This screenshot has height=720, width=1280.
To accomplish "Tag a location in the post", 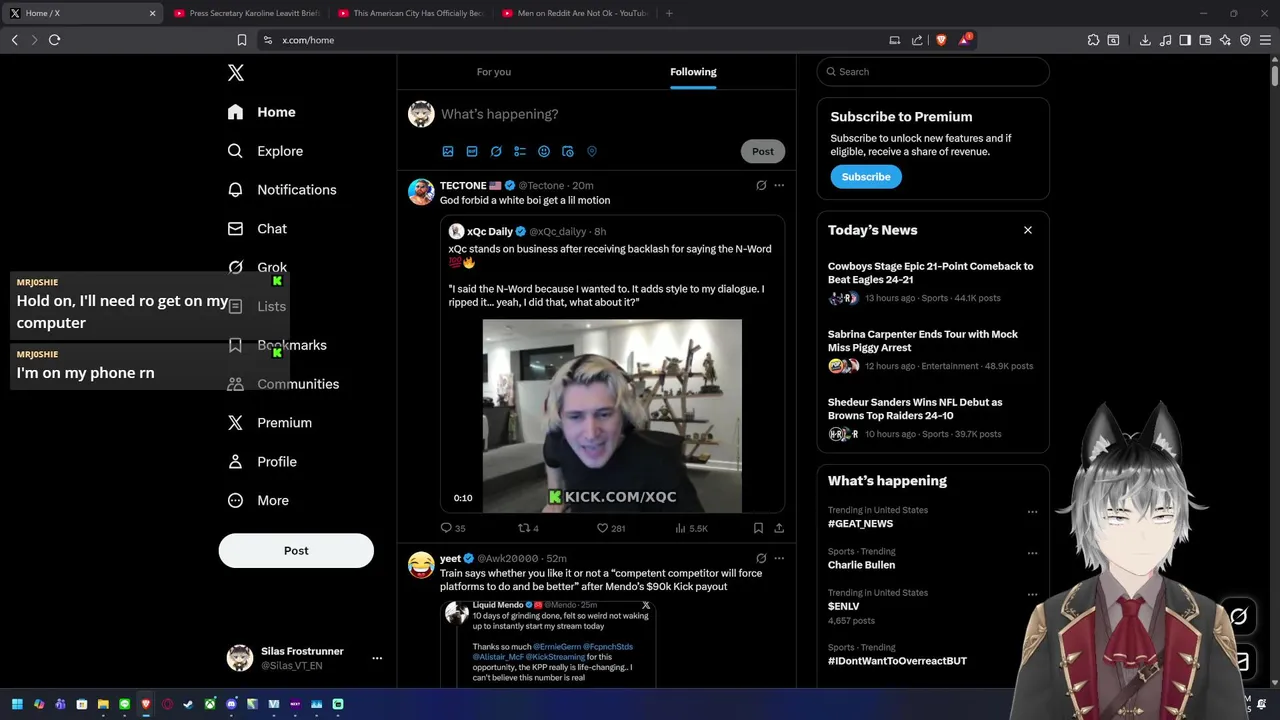I will coord(592,152).
